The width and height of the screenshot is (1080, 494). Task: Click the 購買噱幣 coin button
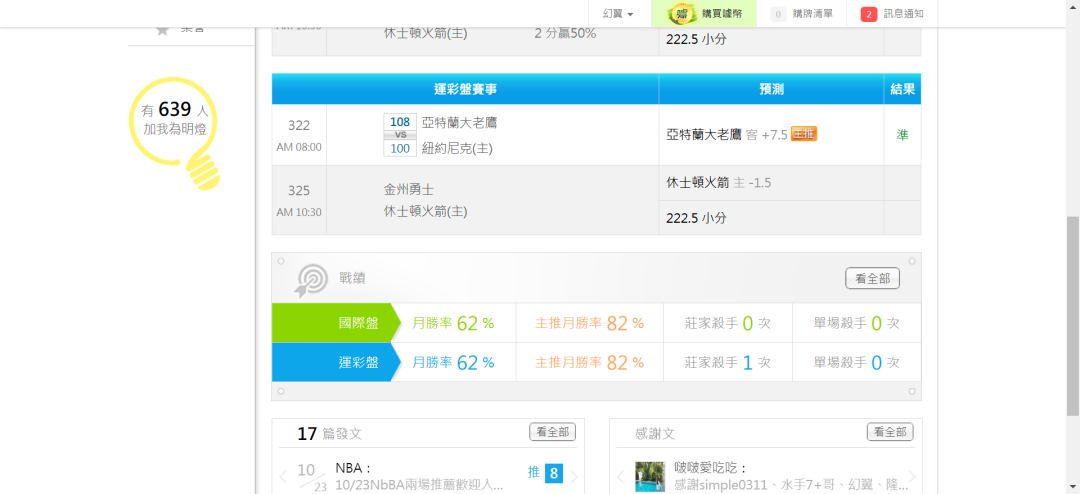[x=703, y=14]
